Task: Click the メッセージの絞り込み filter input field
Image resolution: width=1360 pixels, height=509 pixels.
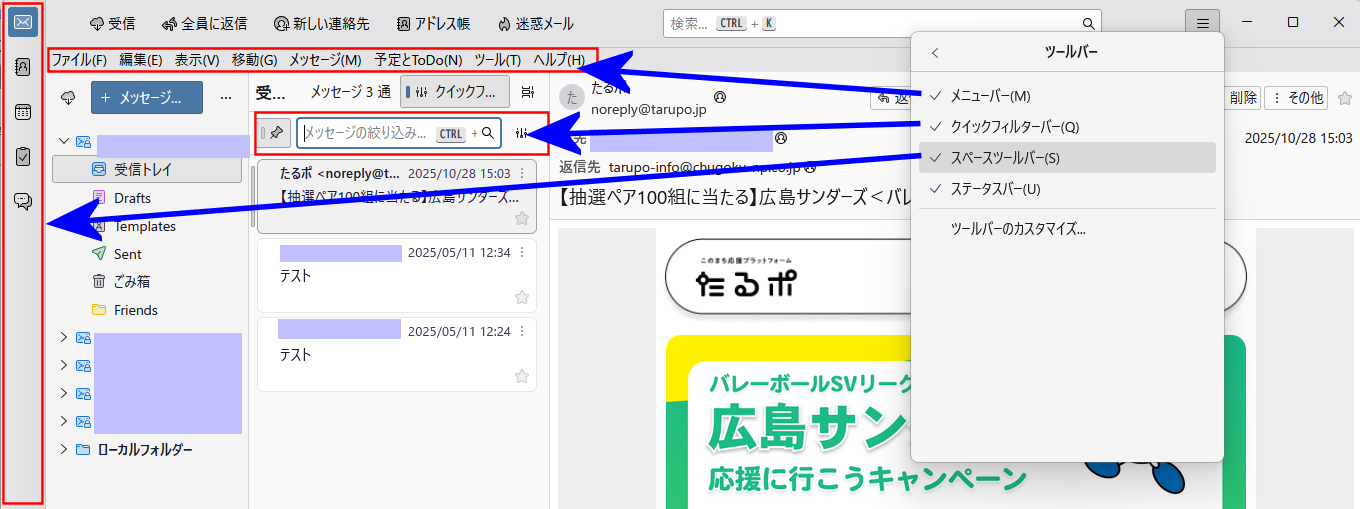Action: (x=368, y=133)
